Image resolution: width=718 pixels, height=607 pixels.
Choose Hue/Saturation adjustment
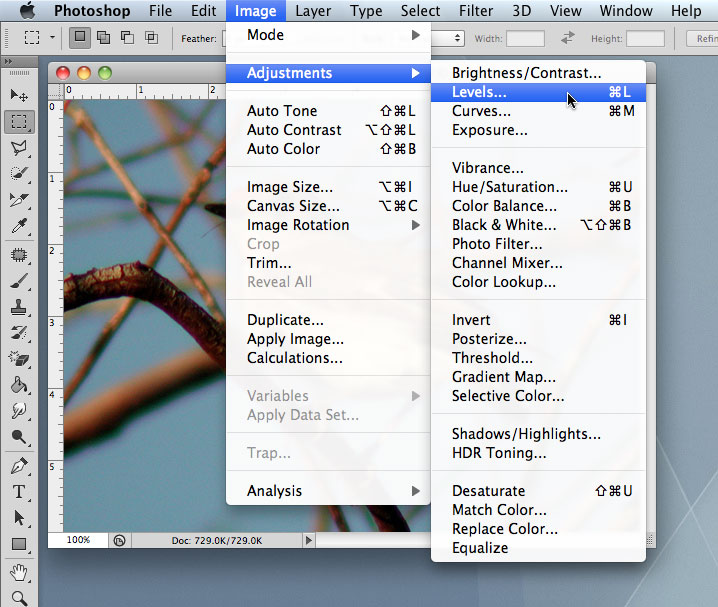538,187
